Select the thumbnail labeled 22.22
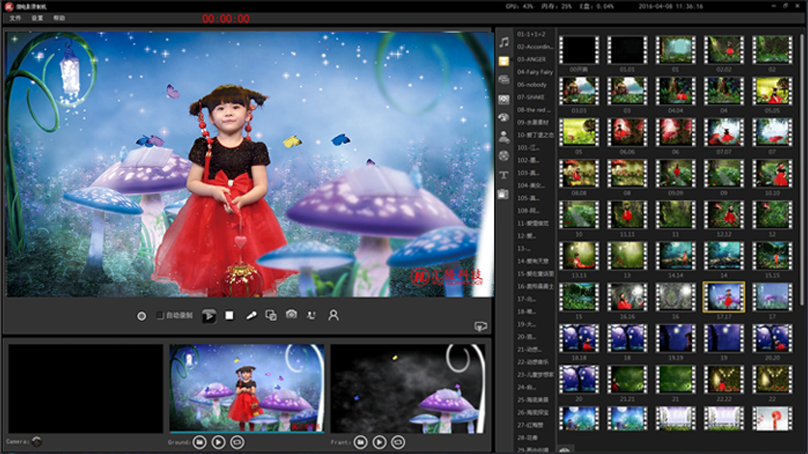 pyautogui.click(x=724, y=380)
